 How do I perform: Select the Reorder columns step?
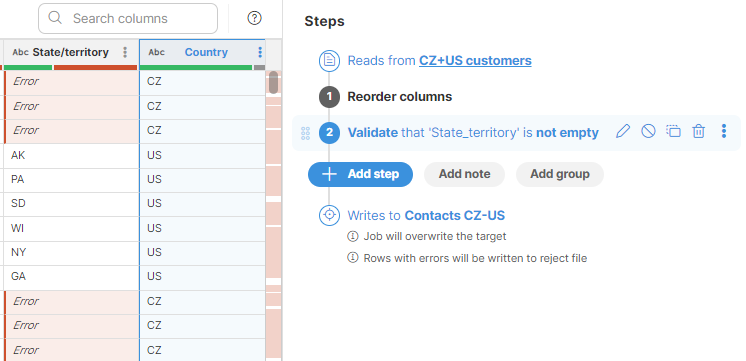[400, 97]
